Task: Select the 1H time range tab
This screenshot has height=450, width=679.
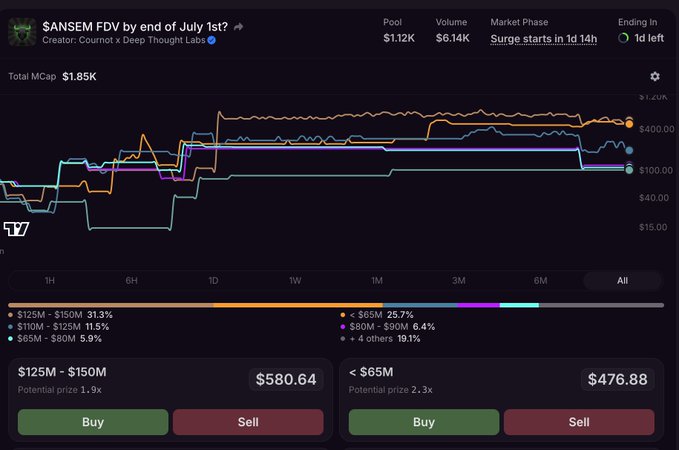Action: click(50, 281)
